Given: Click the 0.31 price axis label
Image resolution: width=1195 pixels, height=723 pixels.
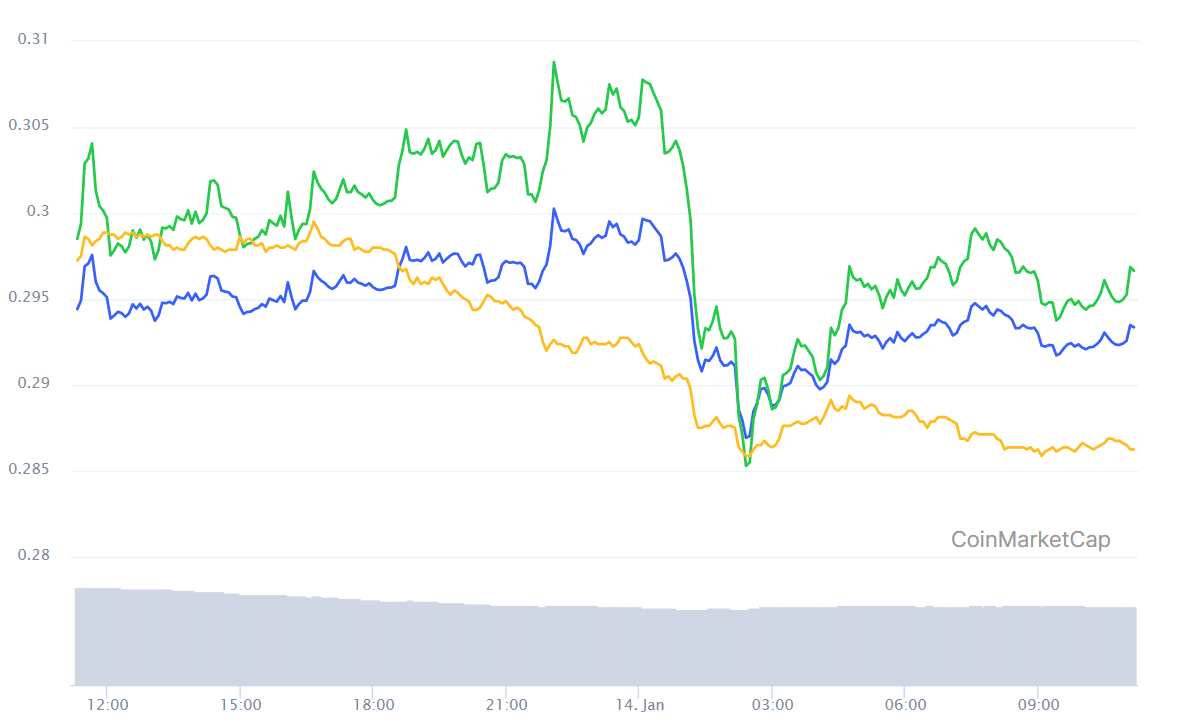Looking at the screenshot, I should (33, 39).
